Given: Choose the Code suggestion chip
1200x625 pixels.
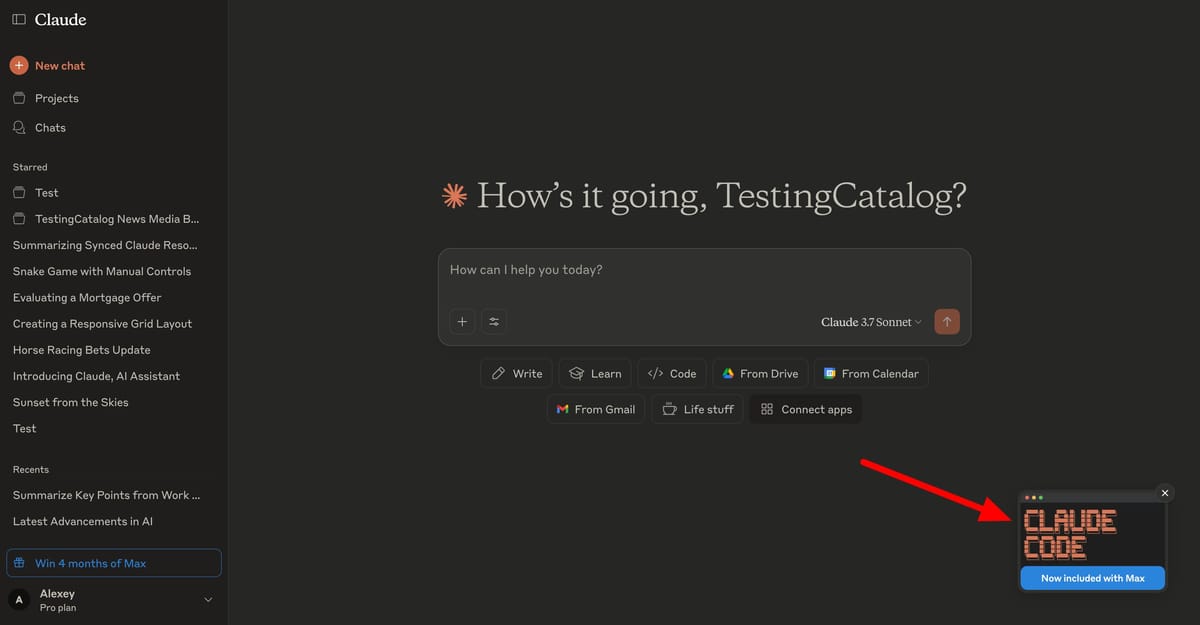Looking at the screenshot, I should [672, 374].
